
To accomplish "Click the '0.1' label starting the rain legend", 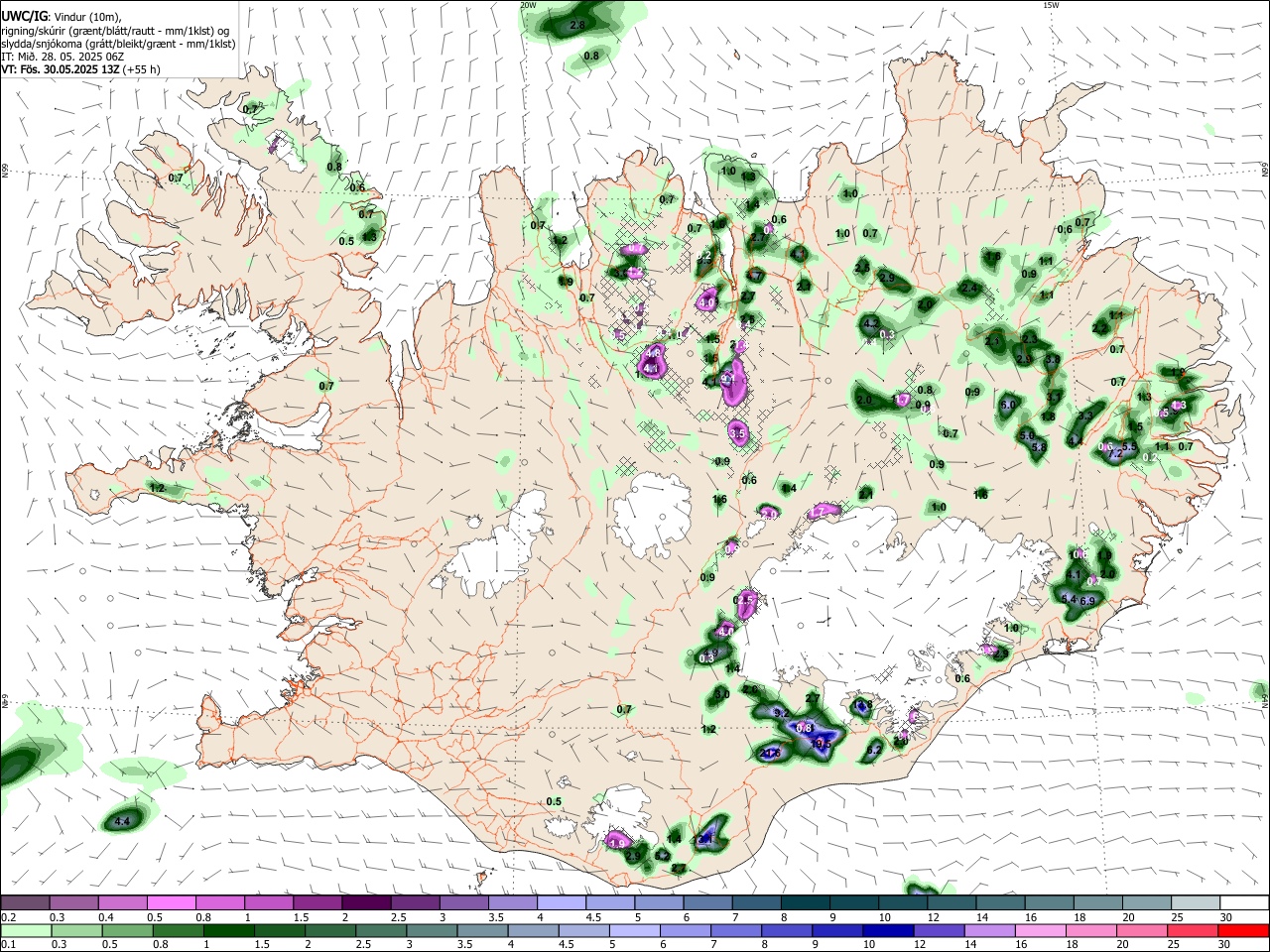I will click(8, 945).
